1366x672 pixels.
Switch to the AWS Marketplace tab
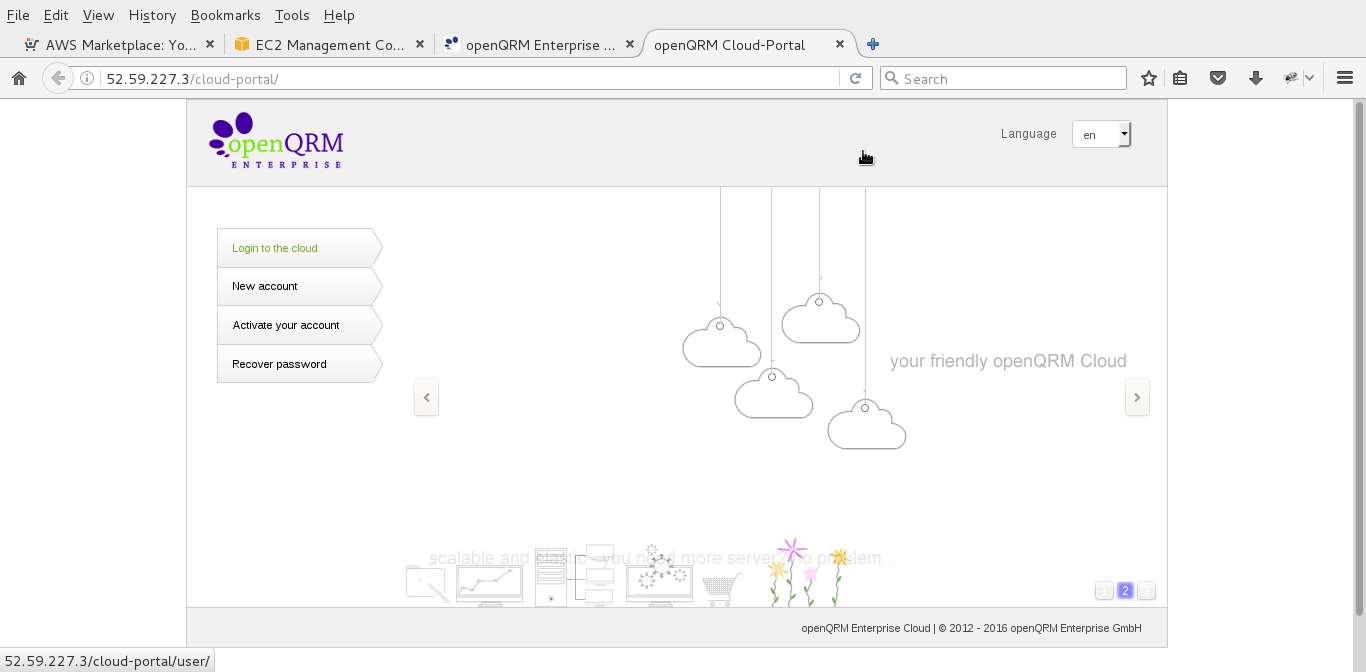(120, 44)
